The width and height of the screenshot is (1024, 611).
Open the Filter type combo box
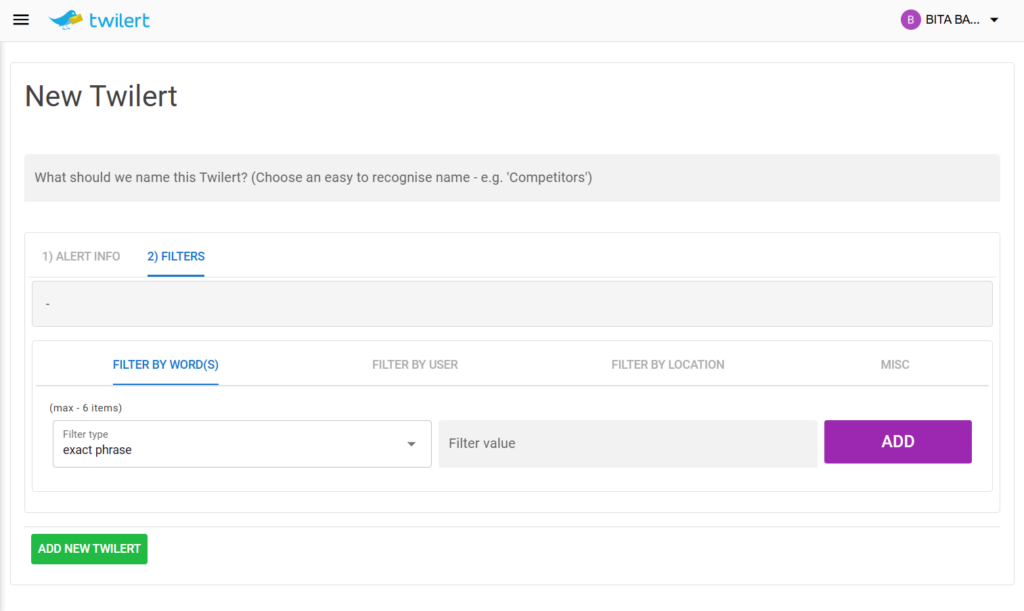click(230, 443)
